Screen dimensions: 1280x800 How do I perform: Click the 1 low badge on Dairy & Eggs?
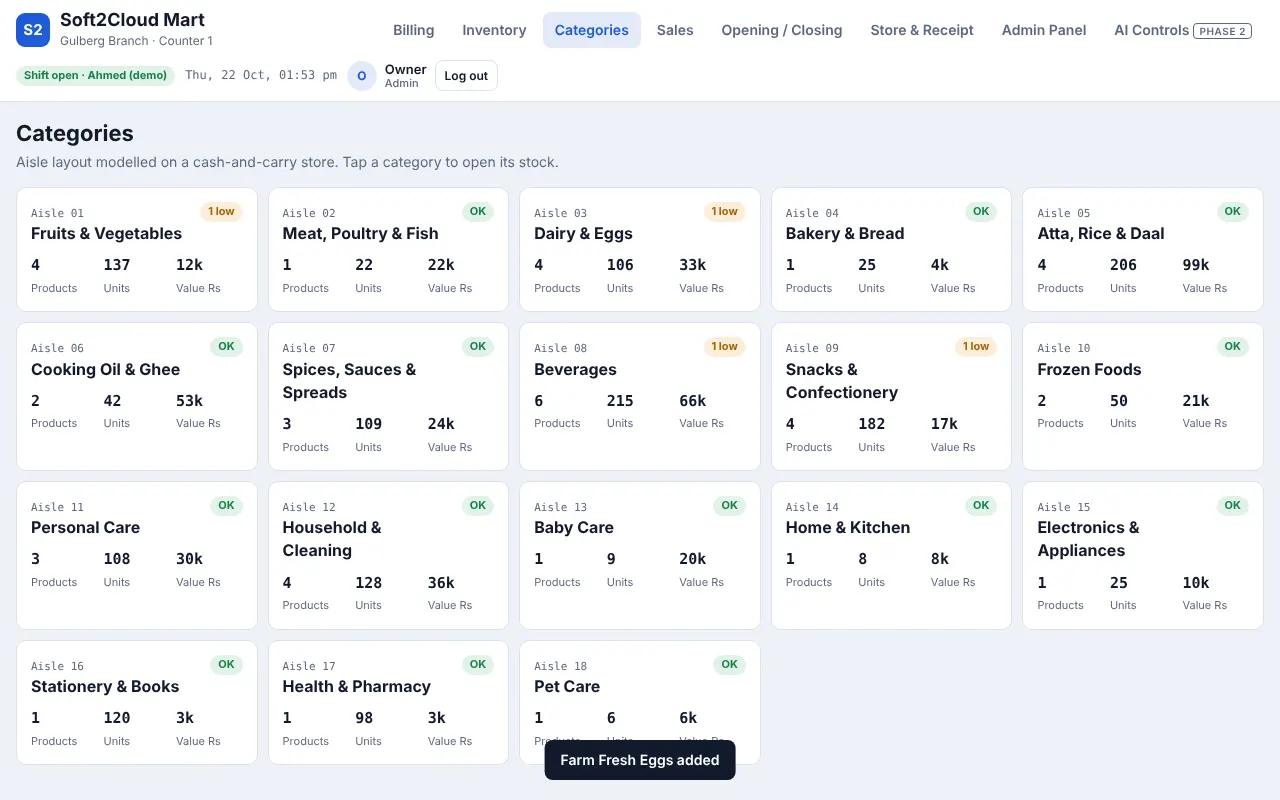[724, 211]
